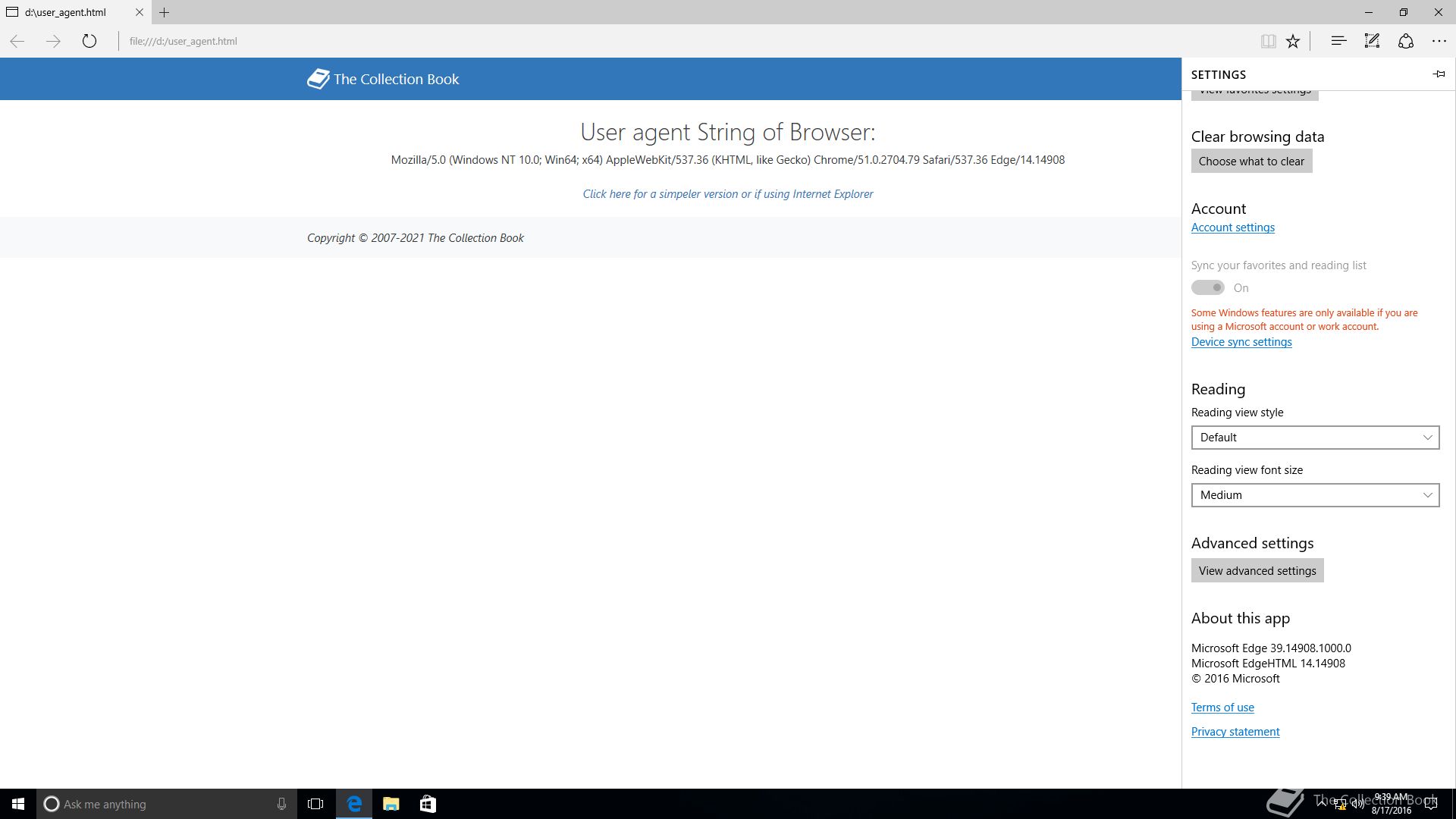The height and width of the screenshot is (819, 1456).
Task: Open Privacy statement link
Action: pyautogui.click(x=1235, y=732)
